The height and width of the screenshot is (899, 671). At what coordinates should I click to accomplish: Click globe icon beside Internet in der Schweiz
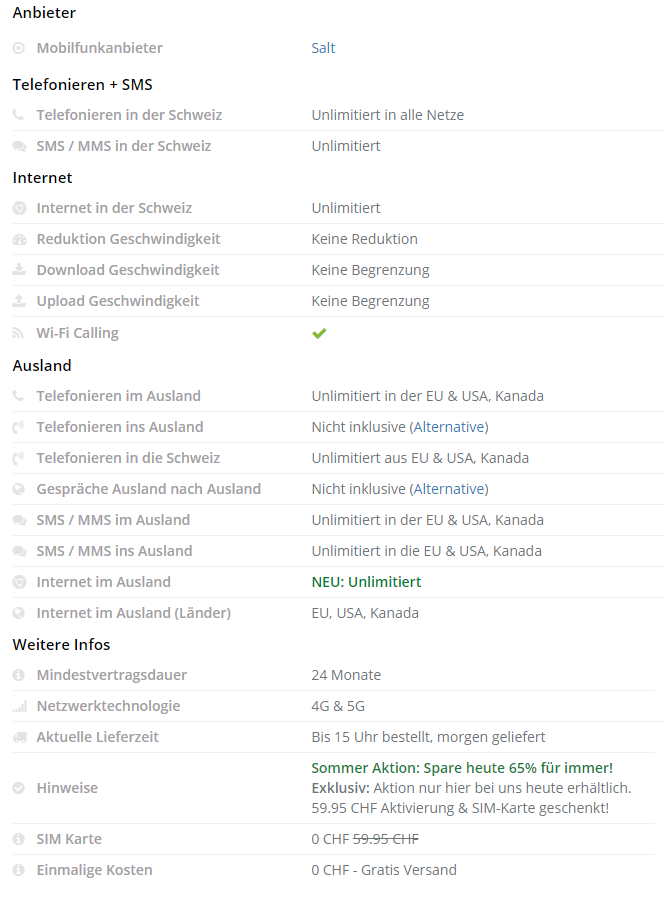click(x=19, y=208)
